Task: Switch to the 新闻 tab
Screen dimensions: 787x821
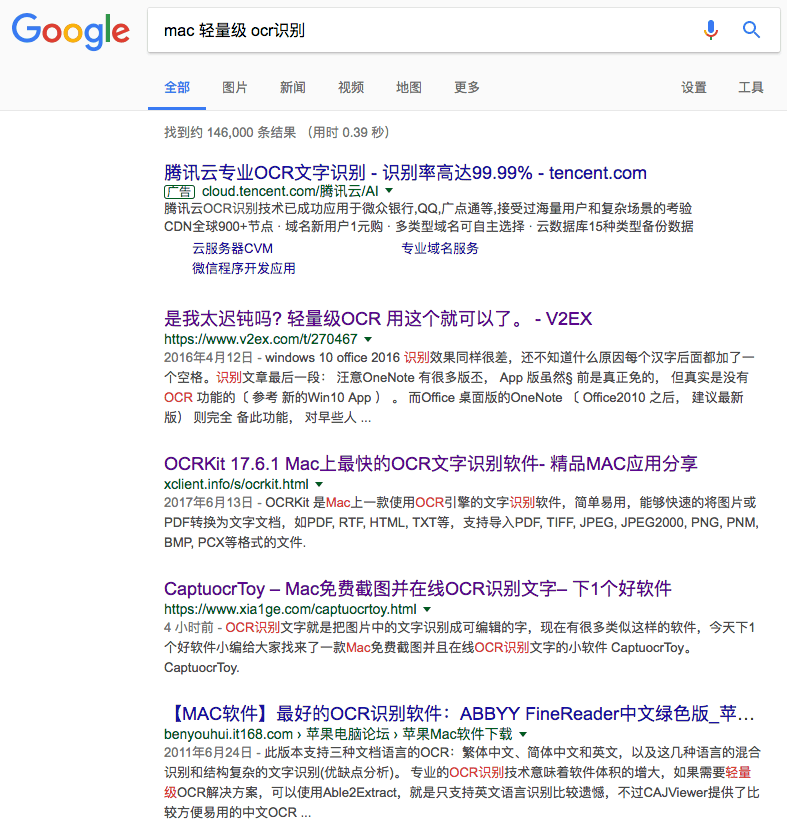Action: pyautogui.click(x=293, y=87)
